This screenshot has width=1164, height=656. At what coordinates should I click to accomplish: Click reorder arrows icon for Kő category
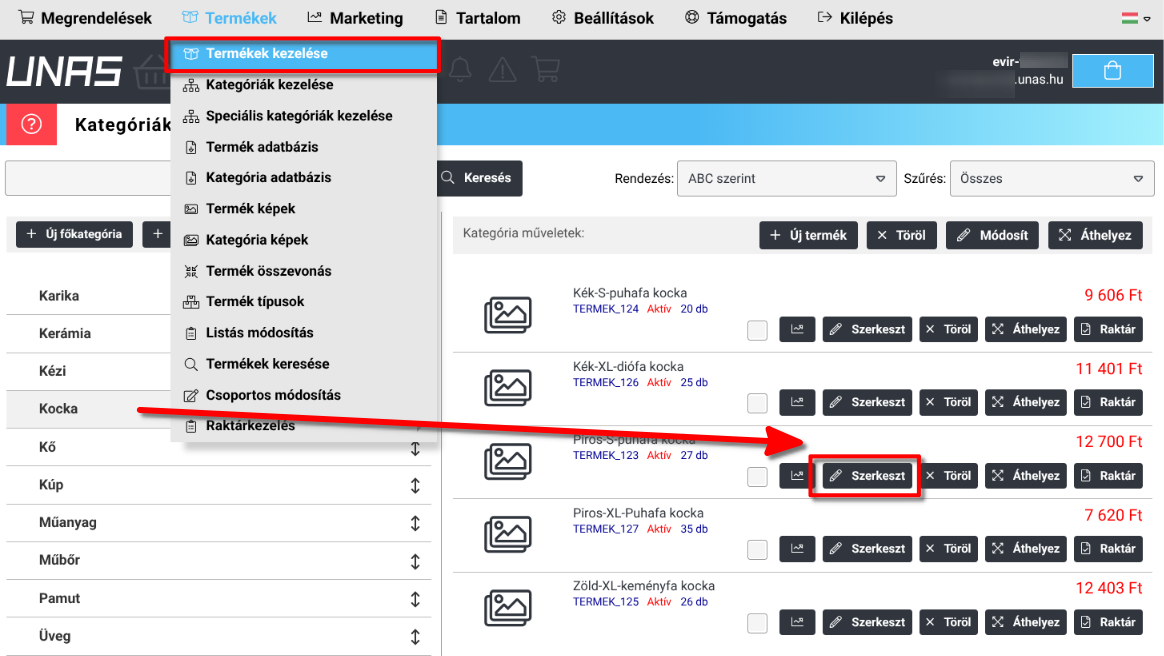415,448
